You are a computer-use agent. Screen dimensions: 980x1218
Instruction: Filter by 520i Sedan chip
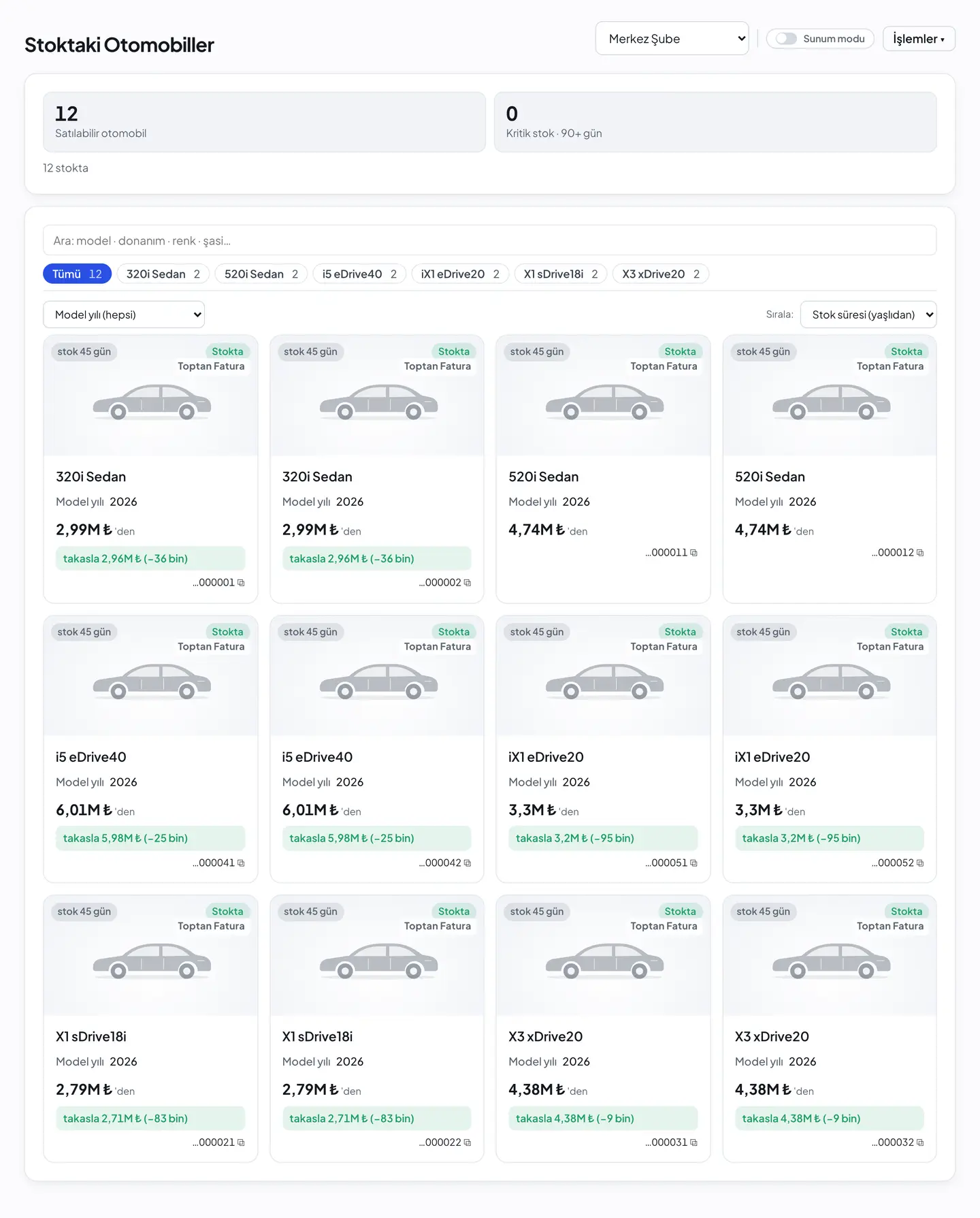coord(261,274)
